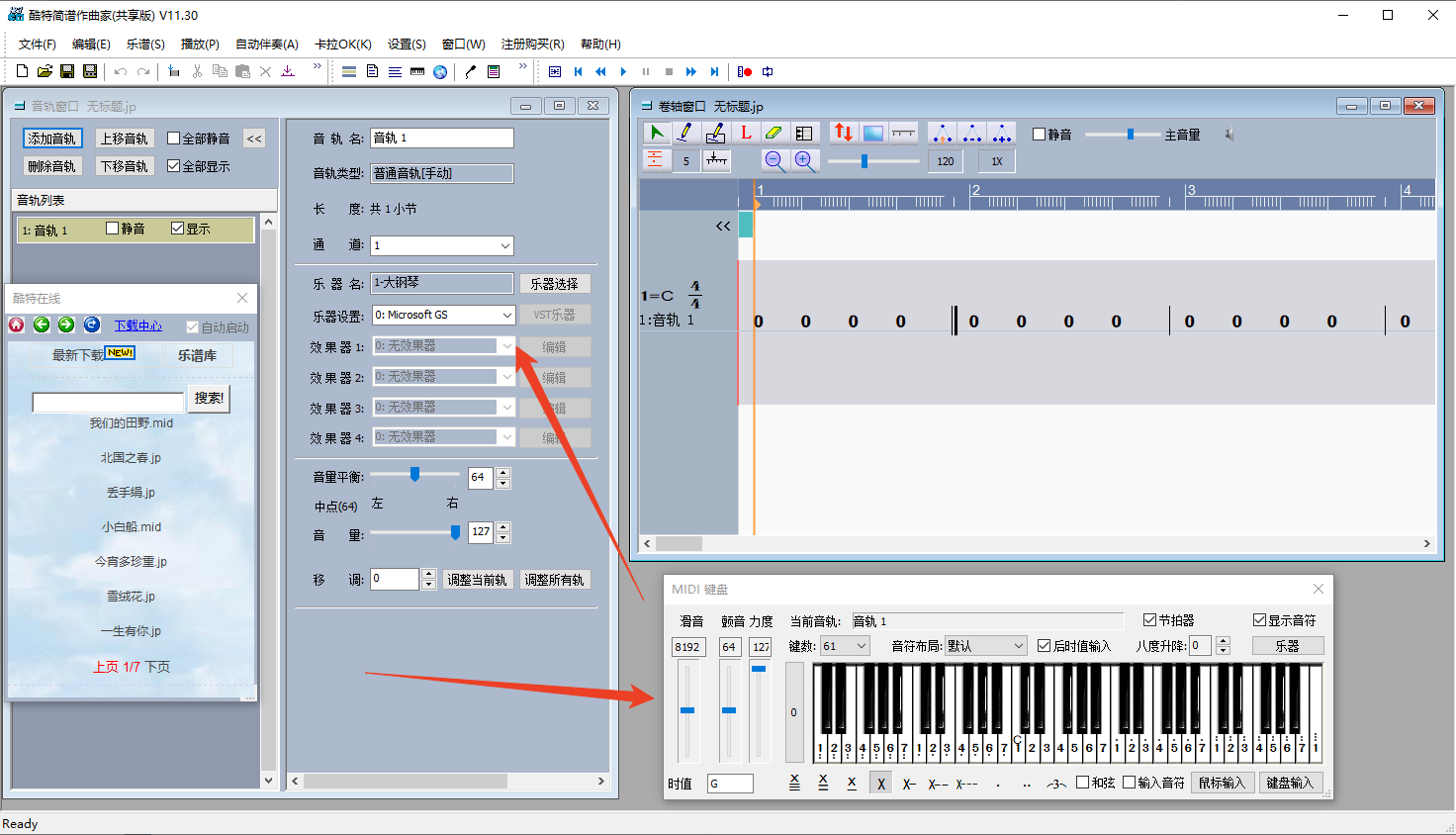The image size is (1456, 835).
Task: Click 键盘输入 button
Action: point(1291,783)
